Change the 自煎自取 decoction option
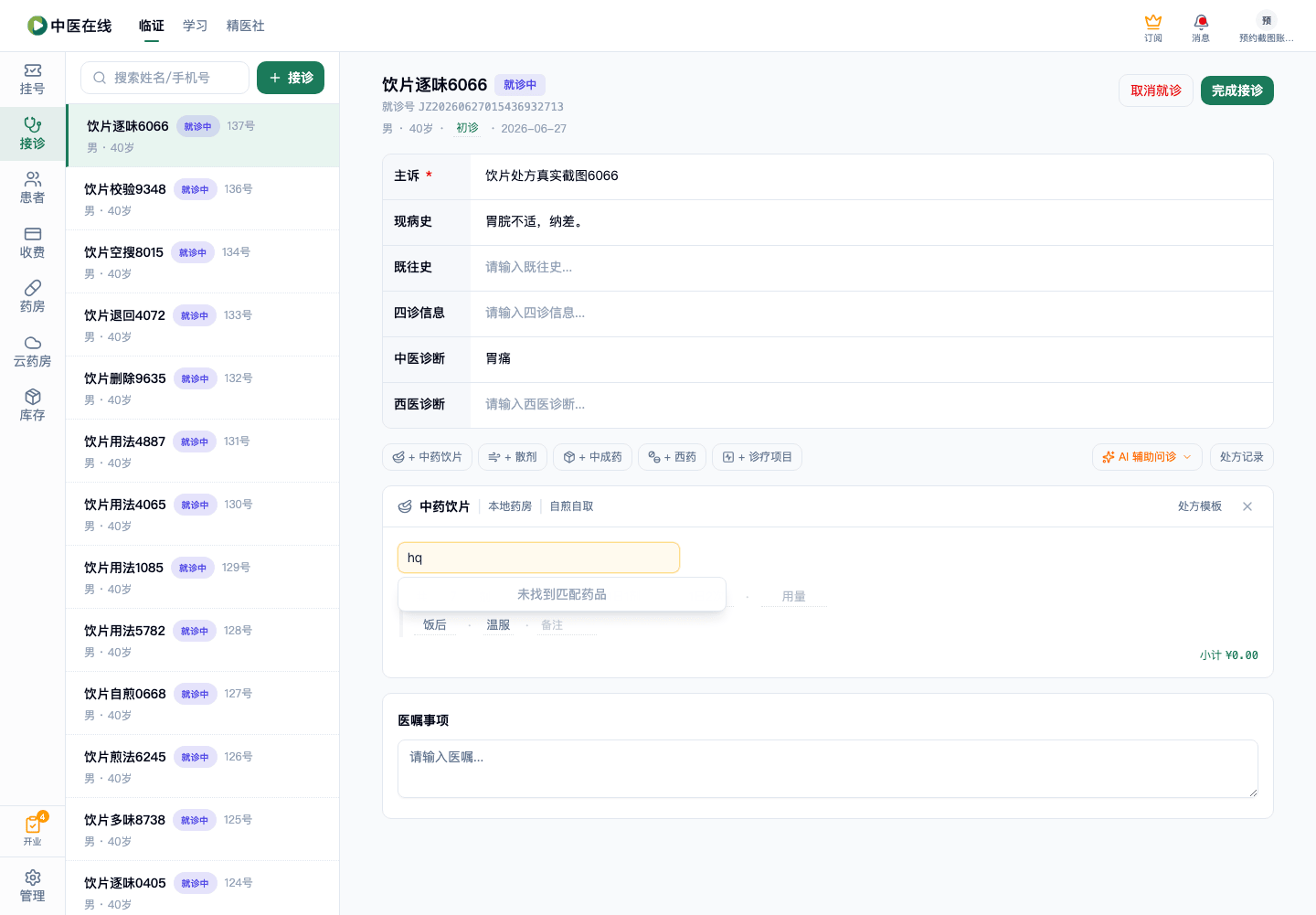 (x=571, y=506)
